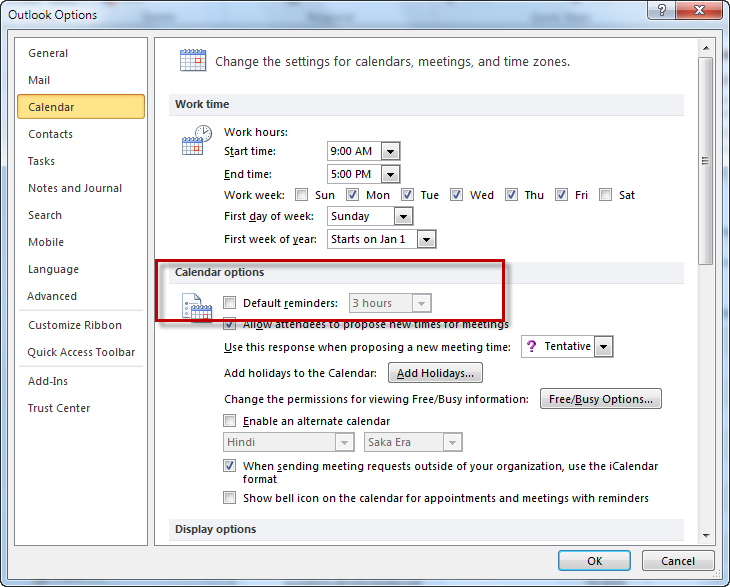Select the Mail category in sidebar
Viewport: 730px width, 587px height.
(x=40, y=80)
